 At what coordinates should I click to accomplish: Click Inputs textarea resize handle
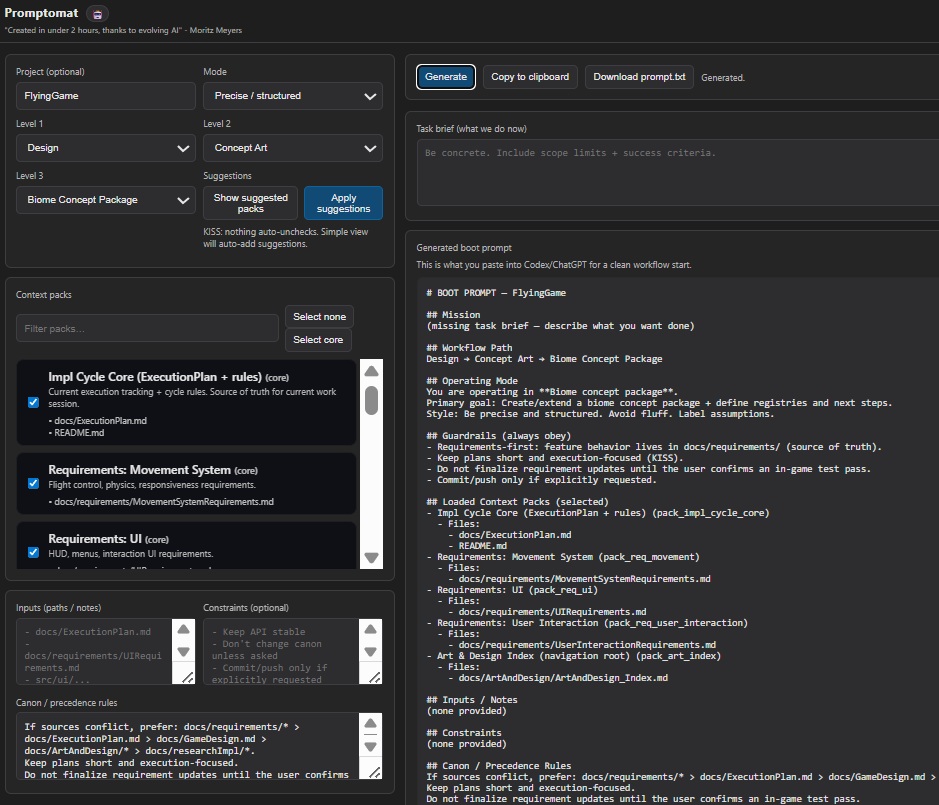(x=187, y=677)
